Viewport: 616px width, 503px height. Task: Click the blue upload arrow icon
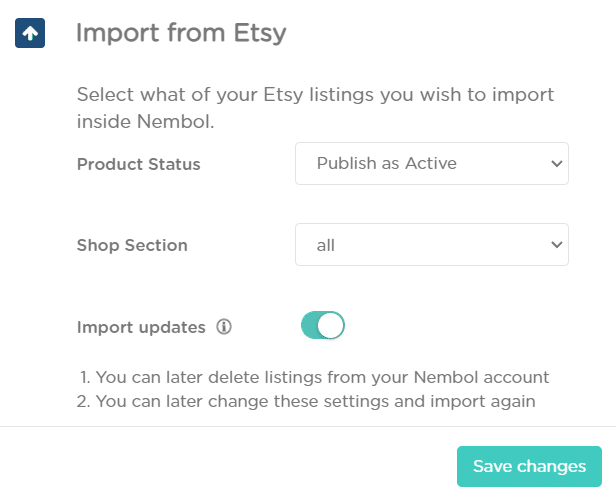tap(30, 33)
